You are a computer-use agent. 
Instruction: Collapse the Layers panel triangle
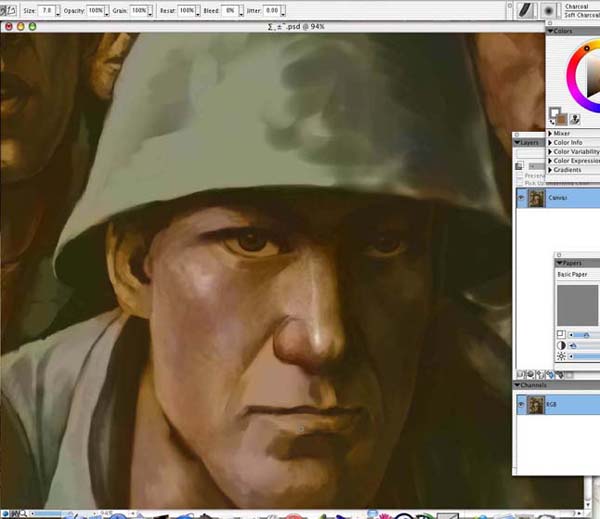click(517, 142)
